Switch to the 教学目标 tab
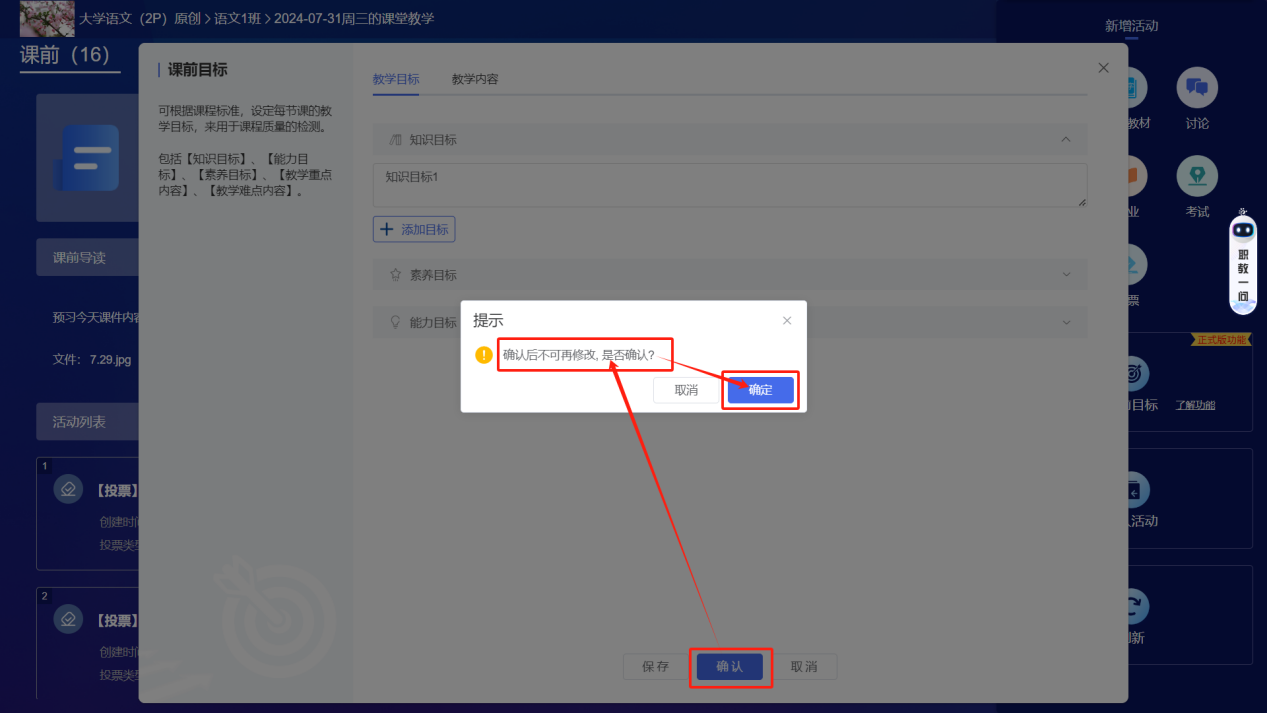Viewport: 1267px width, 713px height. tap(396, 79)
